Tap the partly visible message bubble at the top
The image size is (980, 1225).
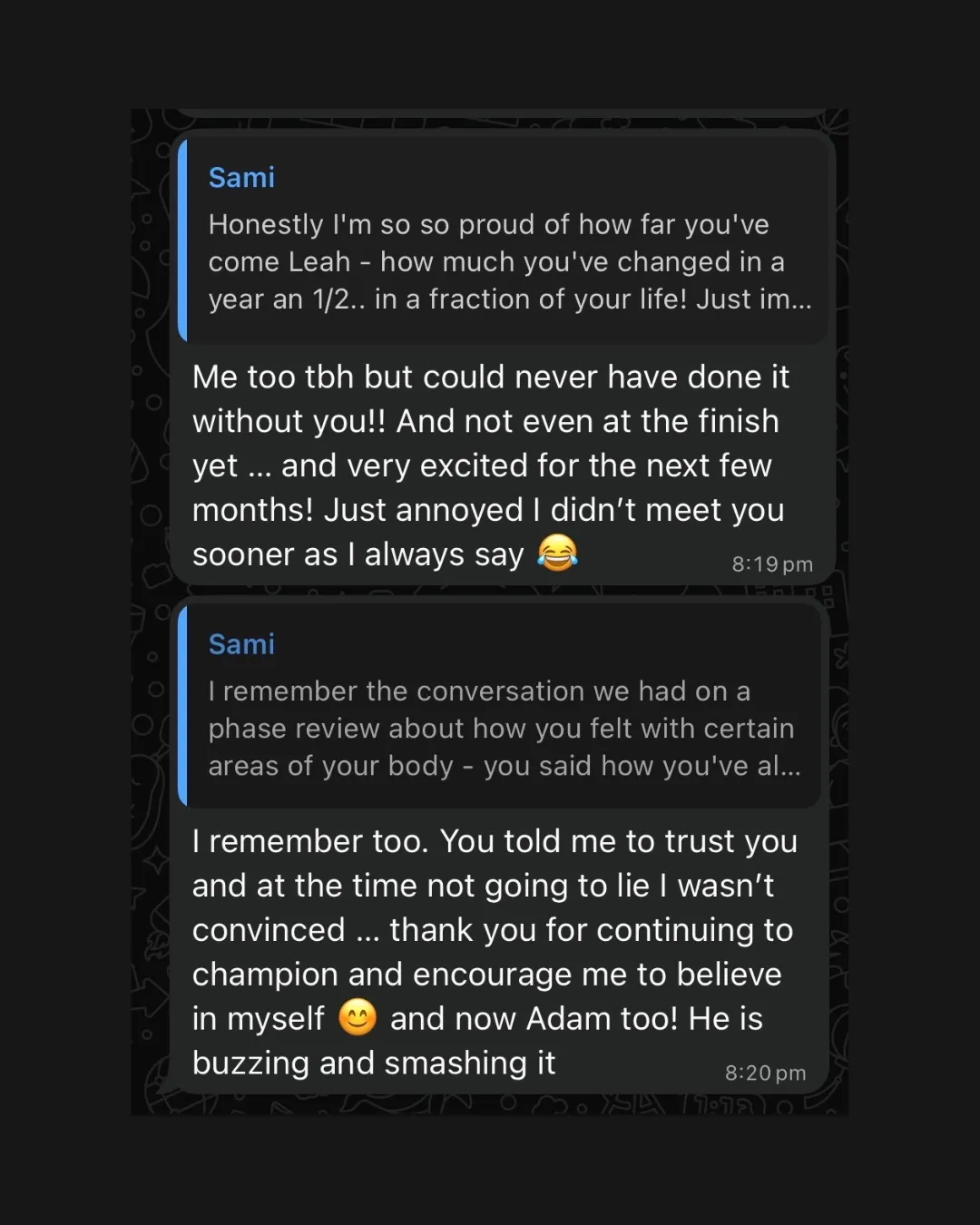502,113
